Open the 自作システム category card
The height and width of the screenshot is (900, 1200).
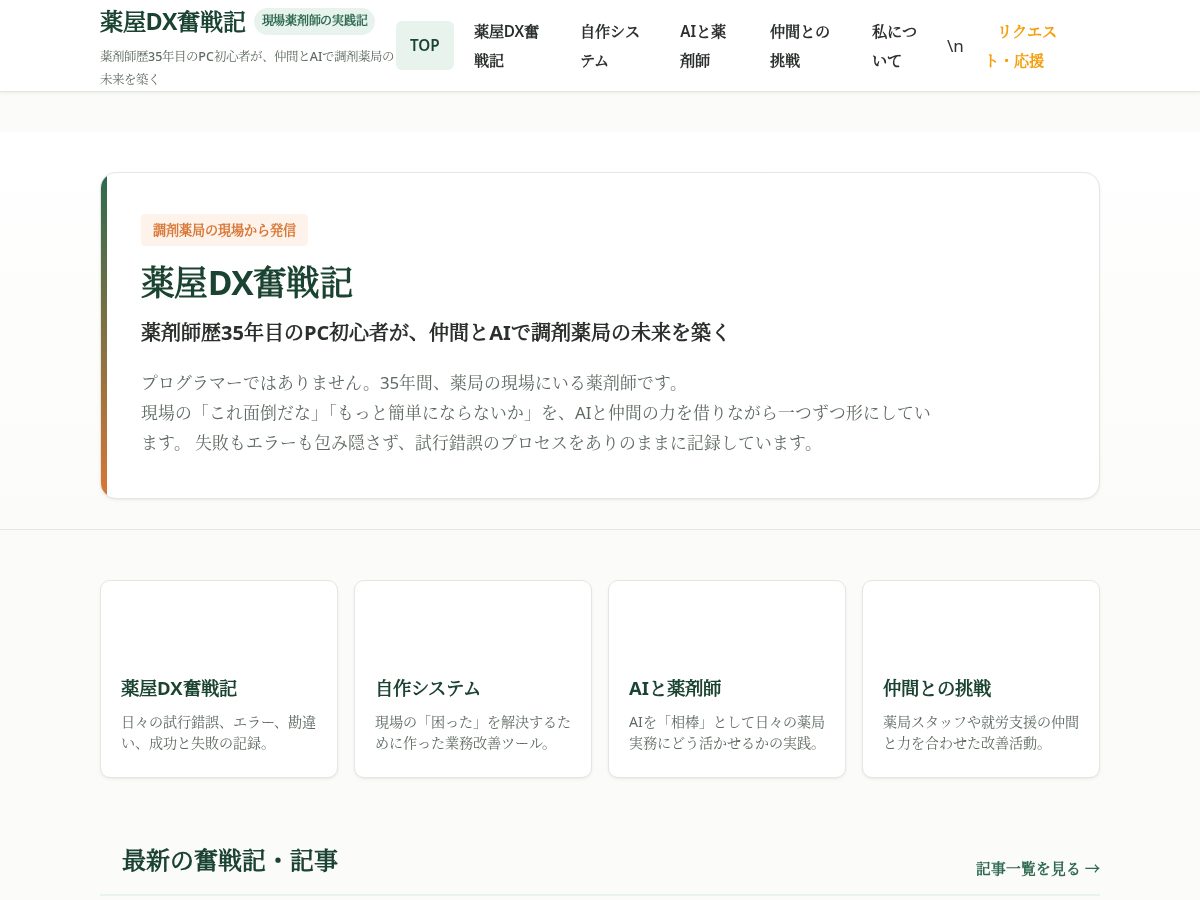coord(473,679)
